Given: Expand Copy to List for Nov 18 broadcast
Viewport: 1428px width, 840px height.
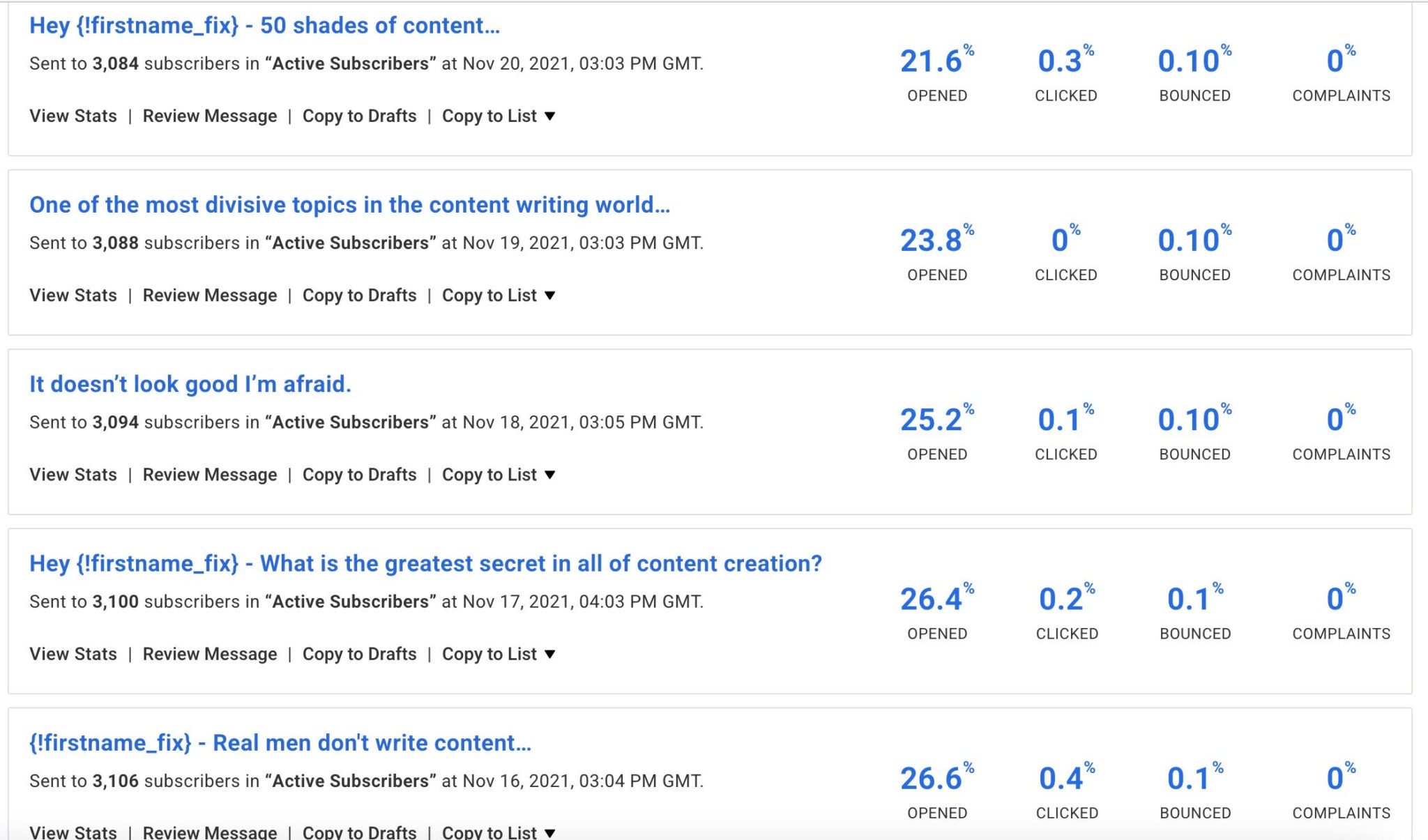Looking at the screenshot, I should coord(499,474).
